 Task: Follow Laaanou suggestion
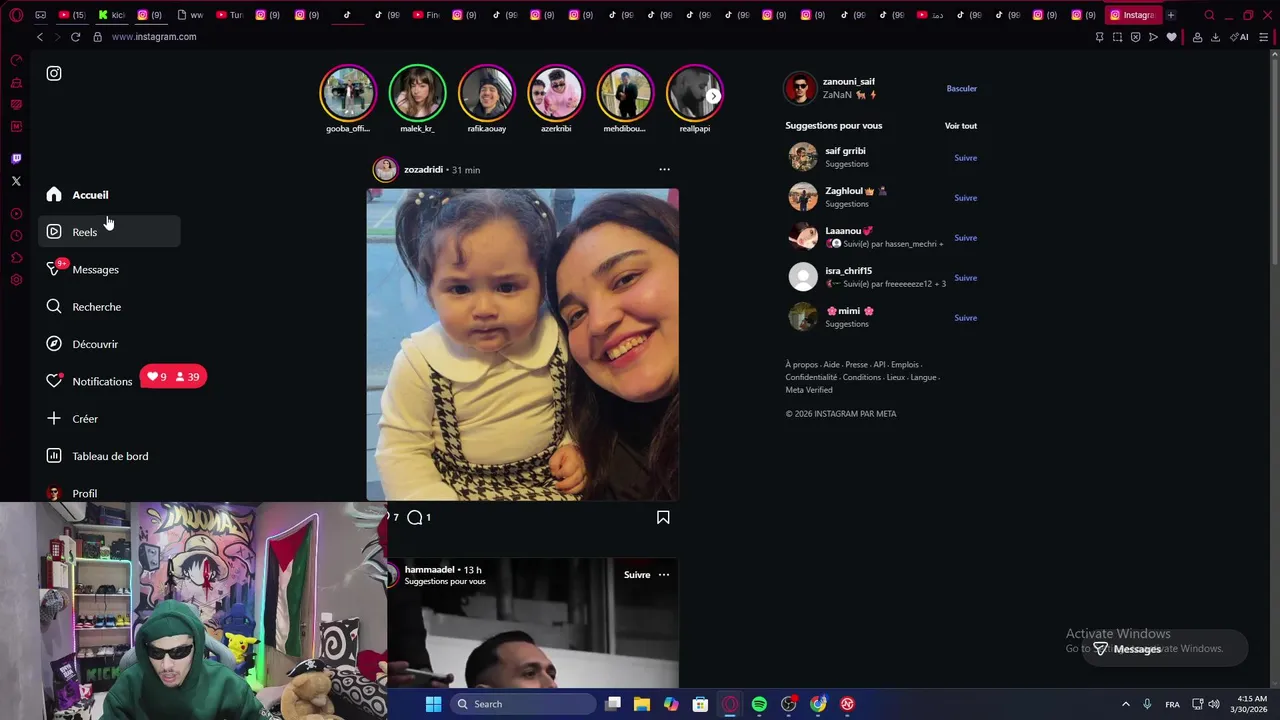966,238
